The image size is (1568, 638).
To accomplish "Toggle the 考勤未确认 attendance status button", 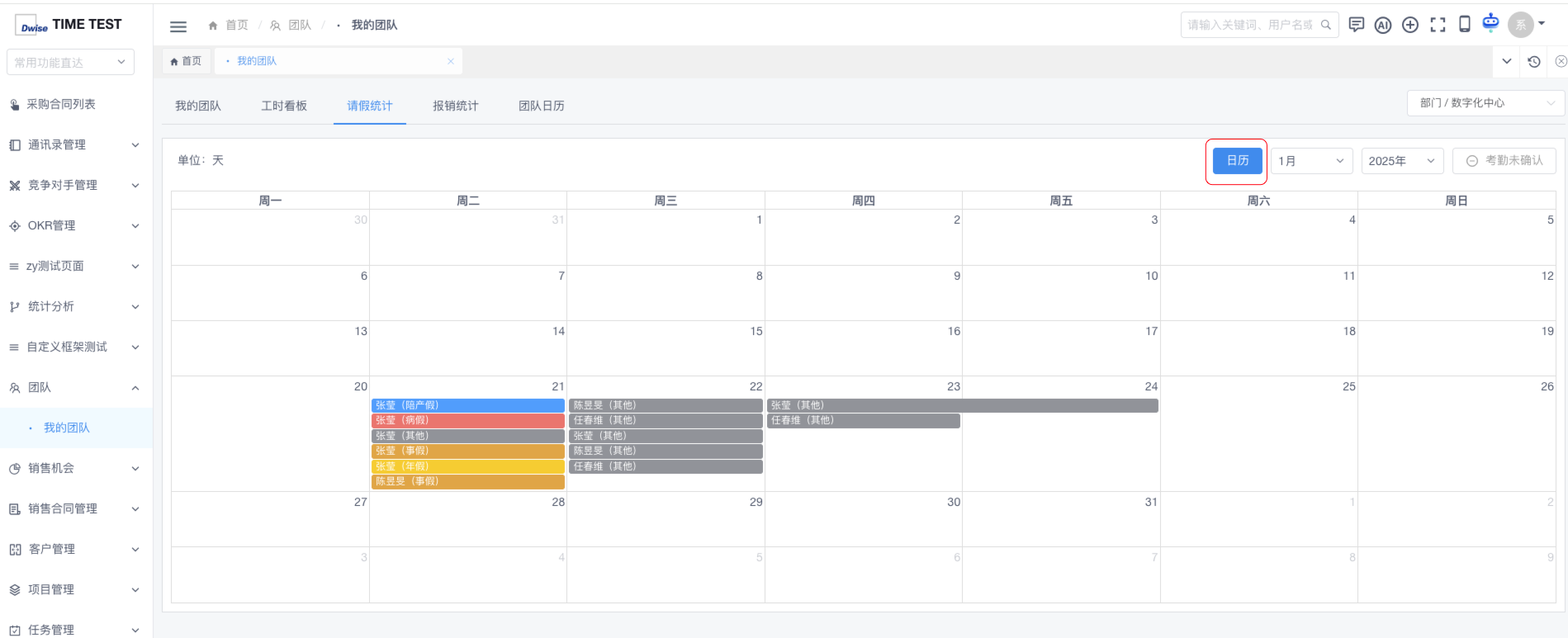I will click(x=1504, y=161).
